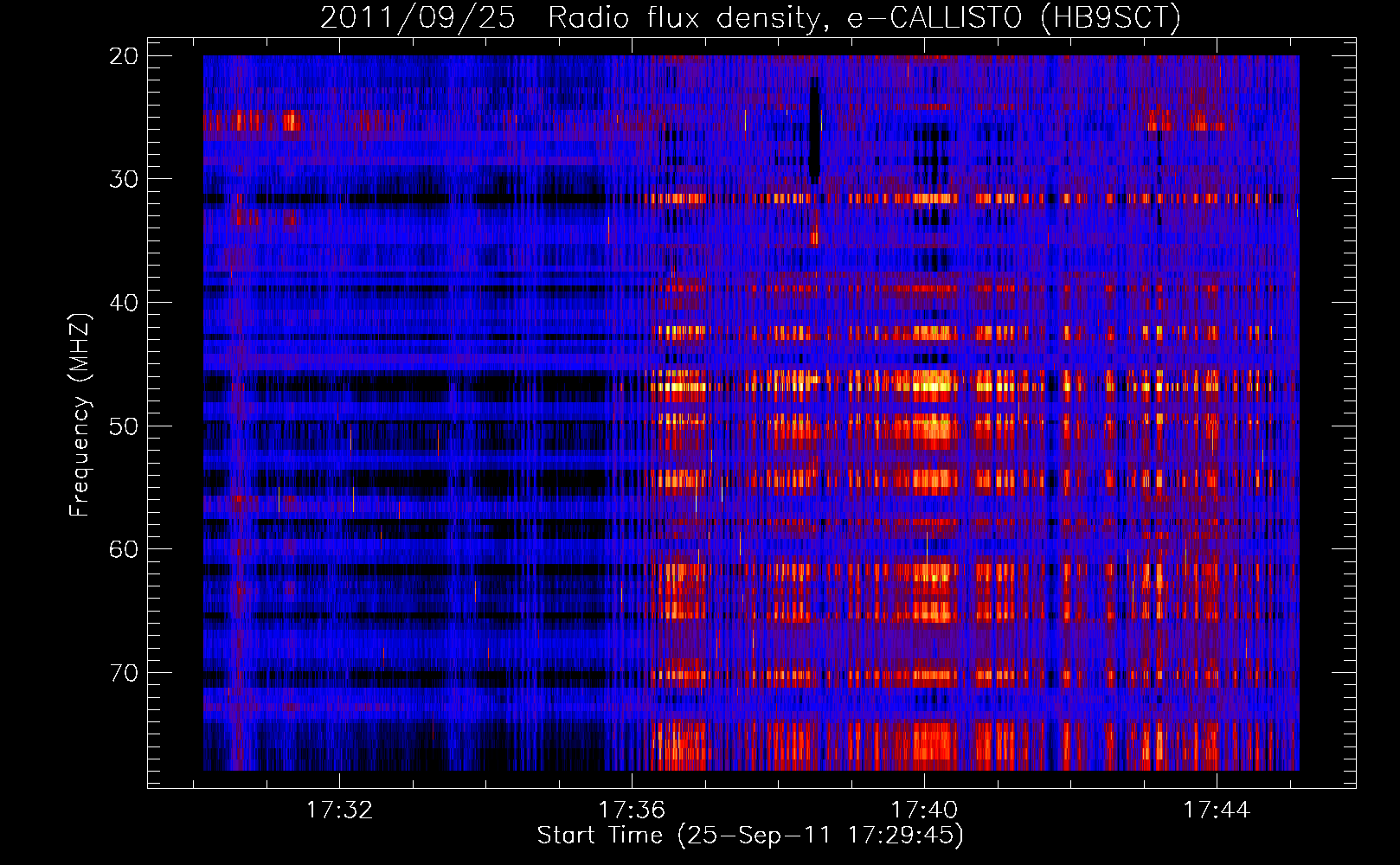Click the plot title text with date 2011/09/25
1400x865 pixels.
[x=750, y=17]
